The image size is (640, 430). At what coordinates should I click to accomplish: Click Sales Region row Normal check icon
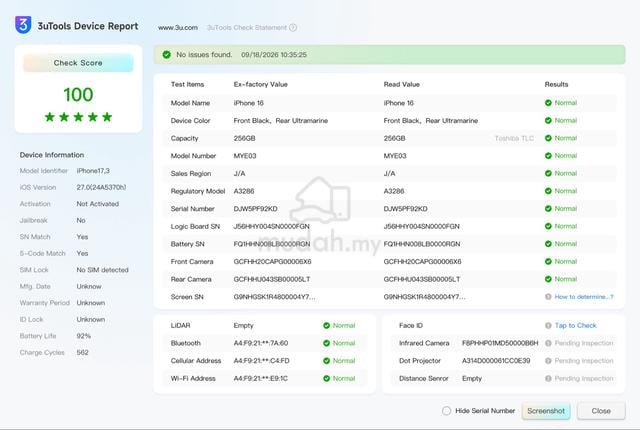(x=548, y=173)
